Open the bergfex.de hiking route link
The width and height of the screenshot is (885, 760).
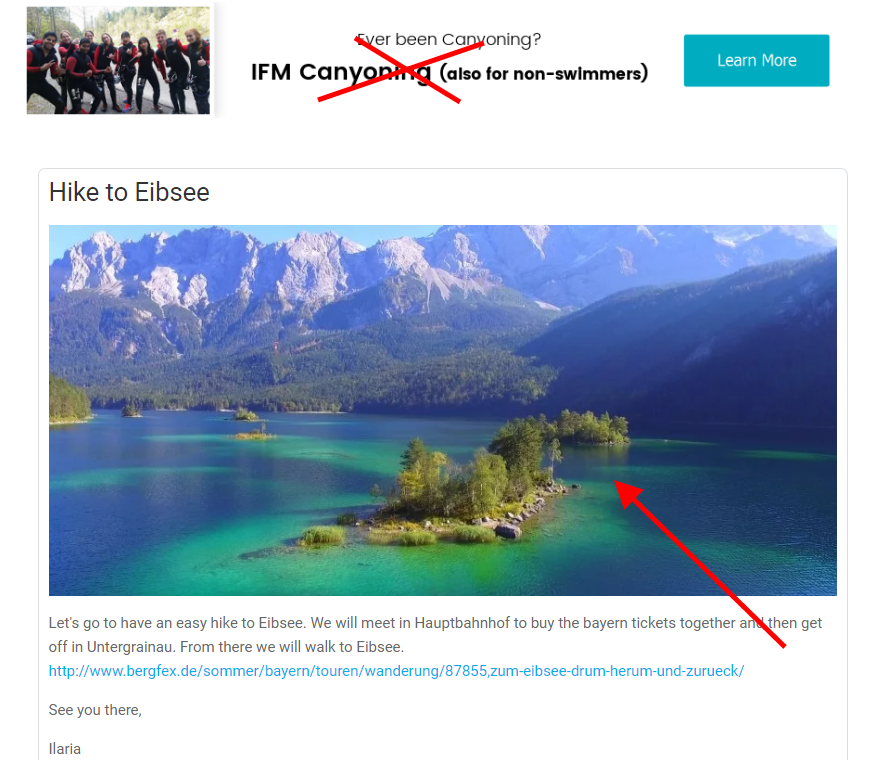396,671
